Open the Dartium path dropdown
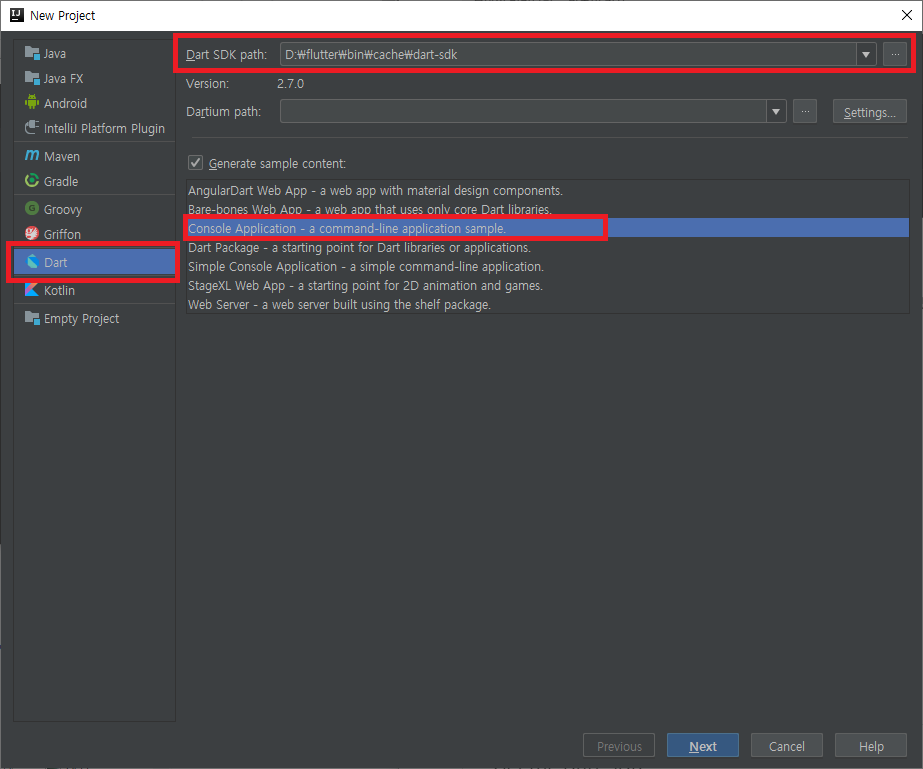The height and width of the screenshot is (769, 923). pos(776,111)
